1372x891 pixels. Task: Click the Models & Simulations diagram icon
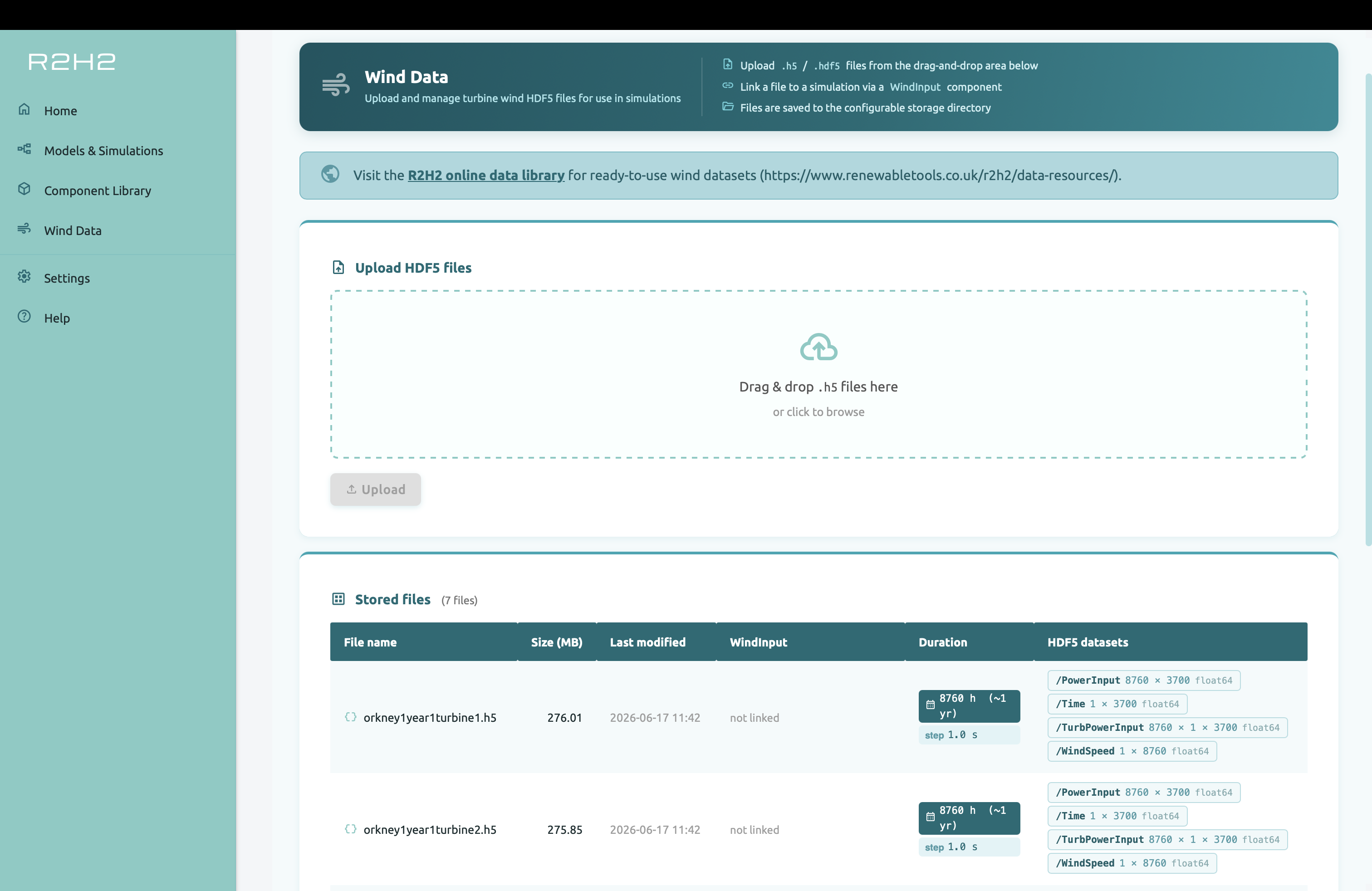(x=24, y=149)
